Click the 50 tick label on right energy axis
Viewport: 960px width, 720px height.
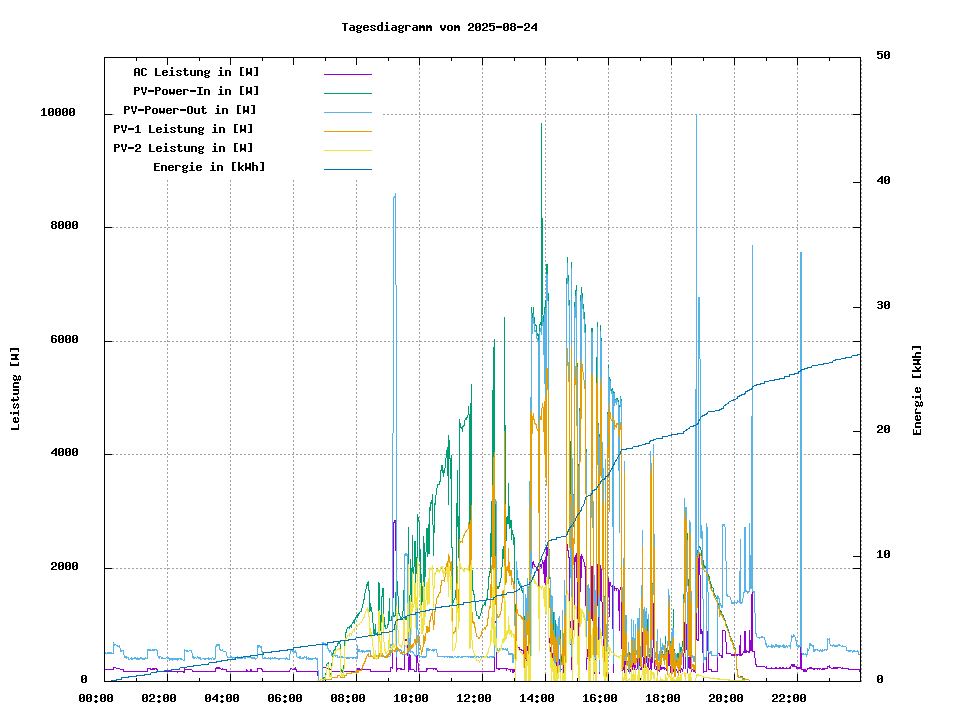pyautogui.click(x=883, y=56)
